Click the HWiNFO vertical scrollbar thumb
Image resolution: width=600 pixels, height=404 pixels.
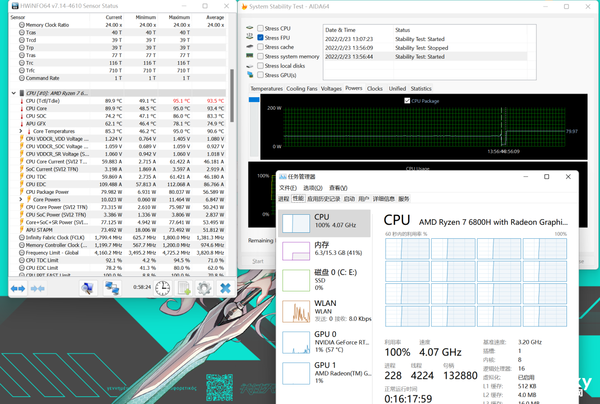click(232, 96)
